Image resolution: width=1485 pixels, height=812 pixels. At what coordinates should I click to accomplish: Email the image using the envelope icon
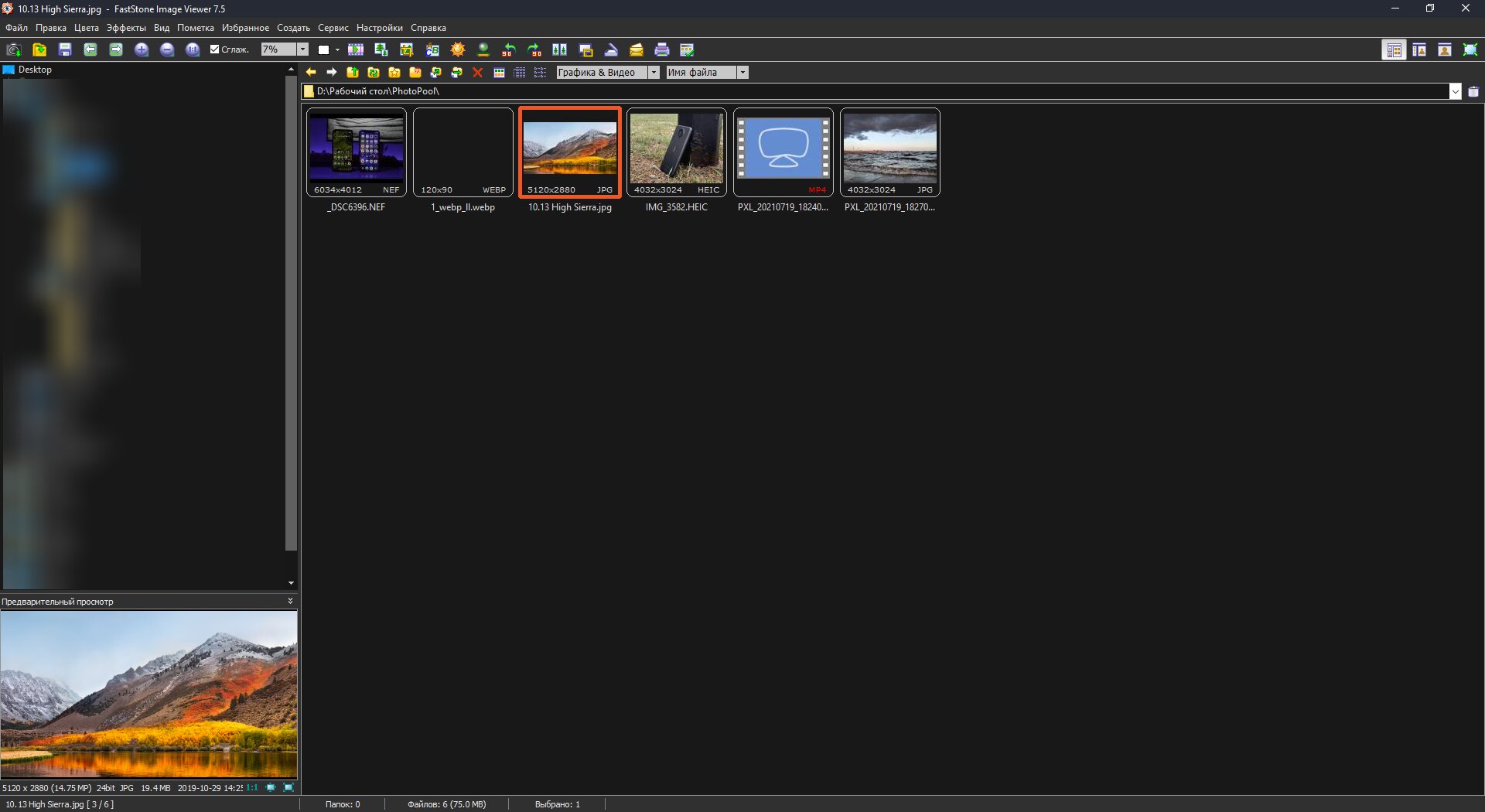[x=637, y=49]
